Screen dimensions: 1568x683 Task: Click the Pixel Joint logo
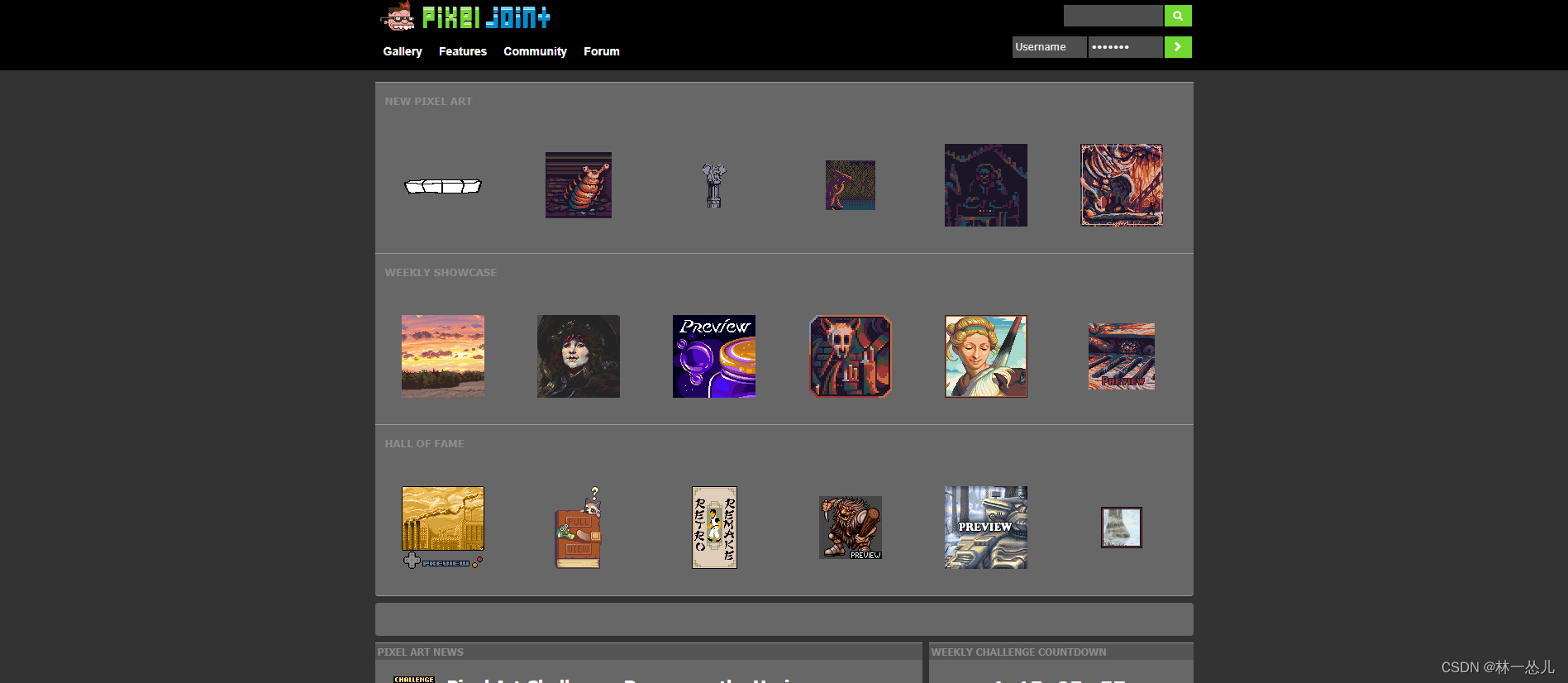click(x=465, y=17)
